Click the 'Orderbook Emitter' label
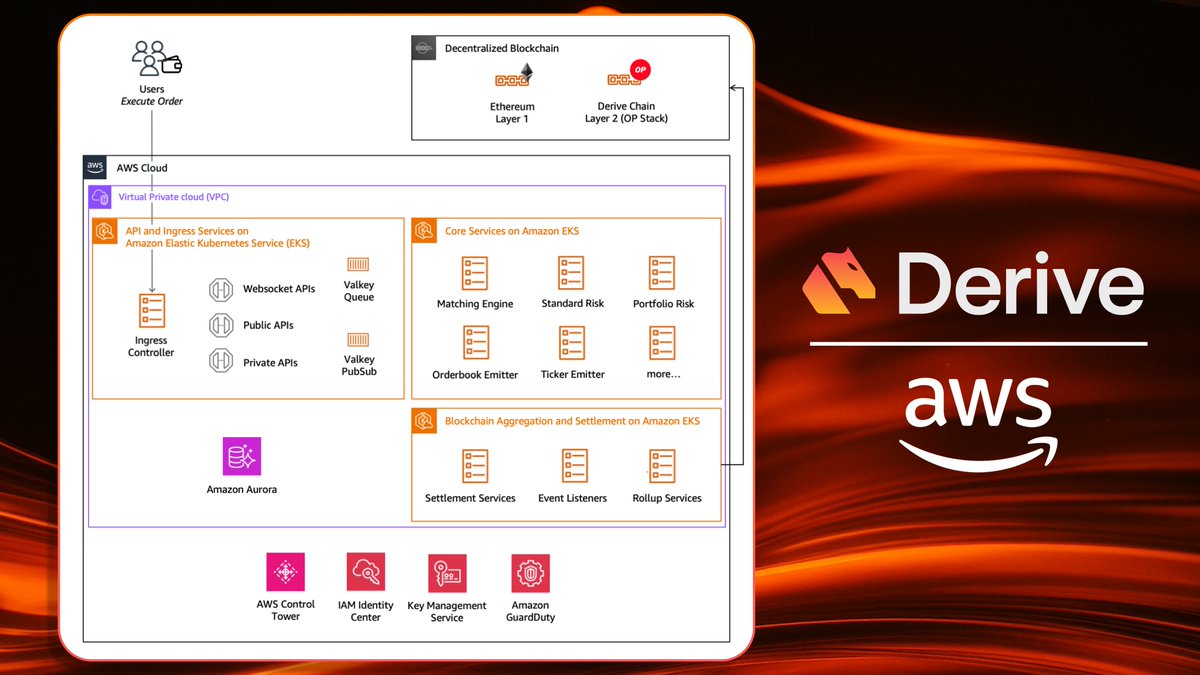 click(475, 375)
